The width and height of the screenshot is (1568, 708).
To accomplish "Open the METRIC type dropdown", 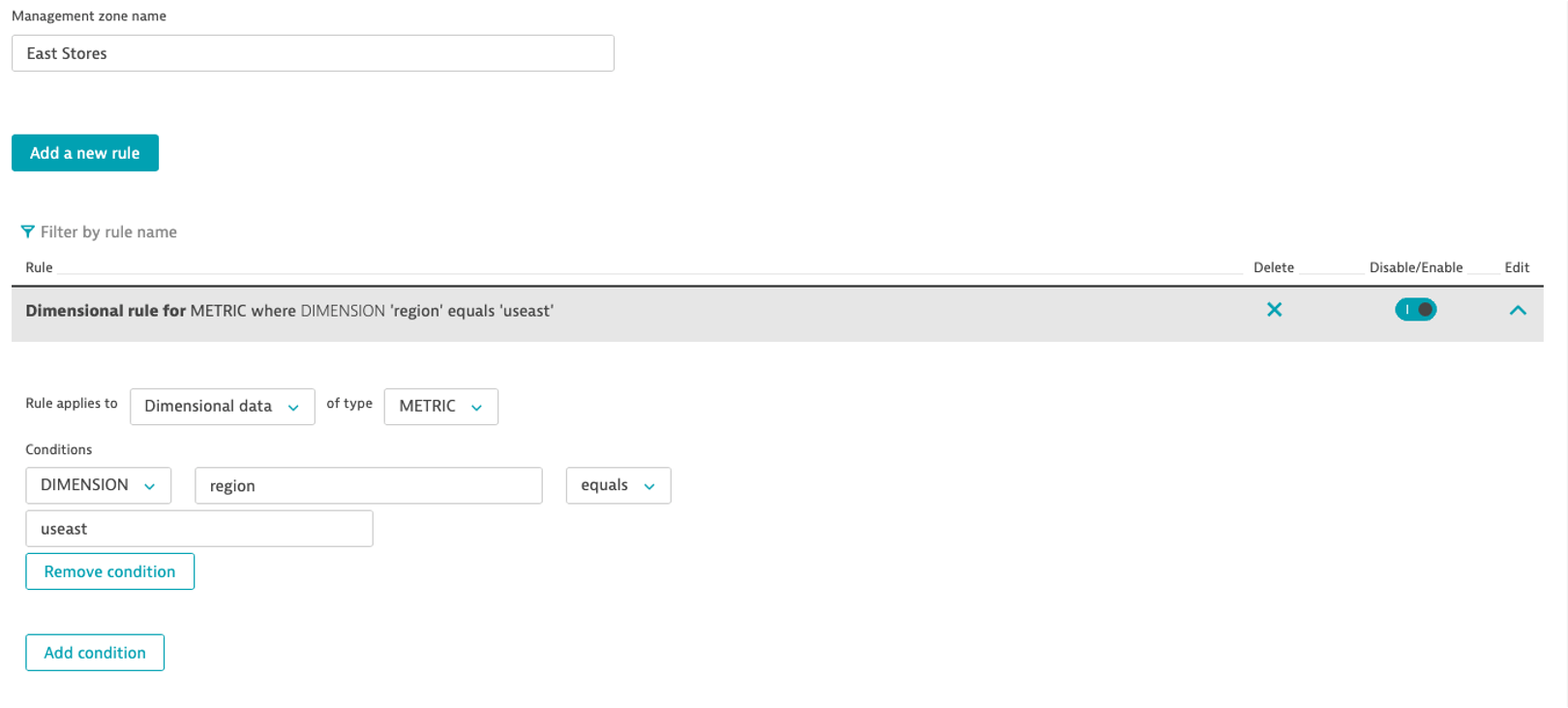I will click(x=441, y=407).
